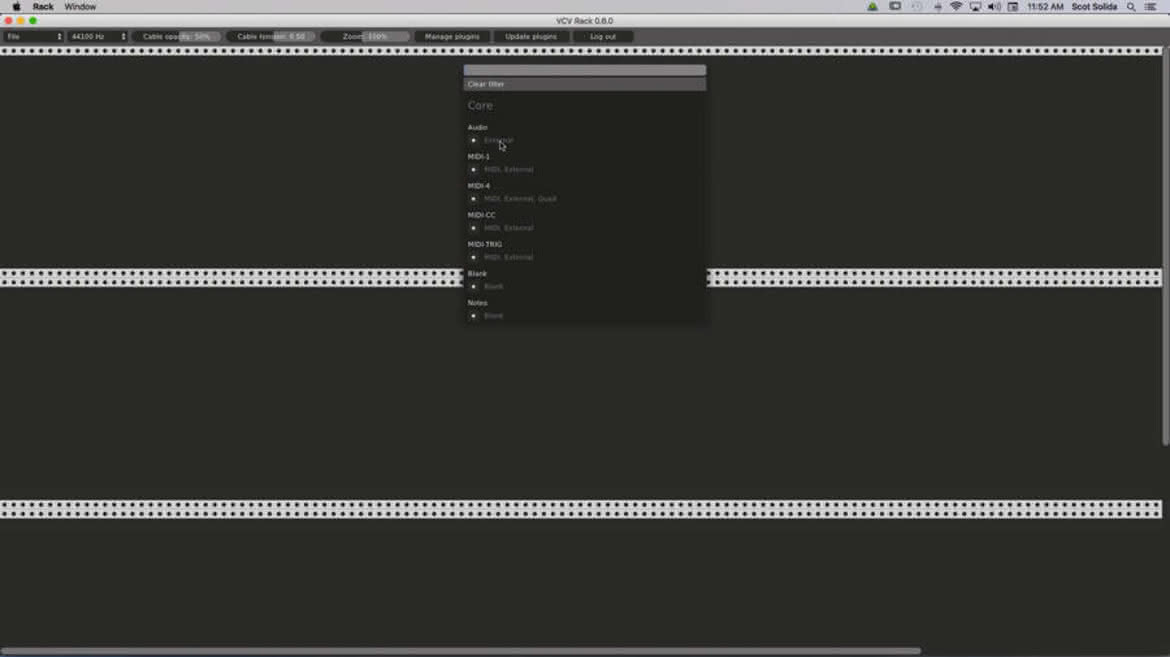Open the volume control in menu bar

(994, 7)
